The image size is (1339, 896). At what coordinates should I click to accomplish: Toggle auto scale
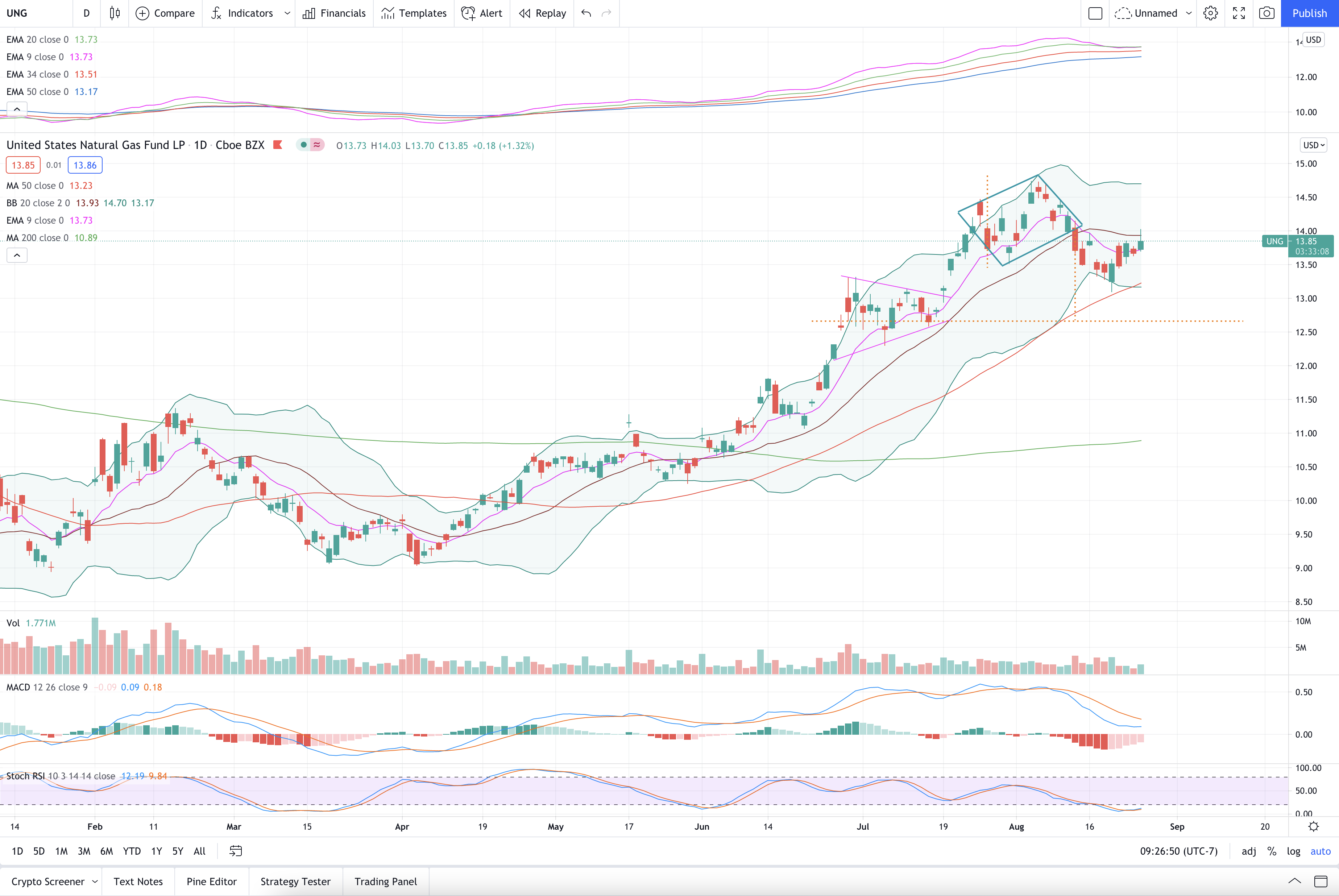click(1320, 851)
